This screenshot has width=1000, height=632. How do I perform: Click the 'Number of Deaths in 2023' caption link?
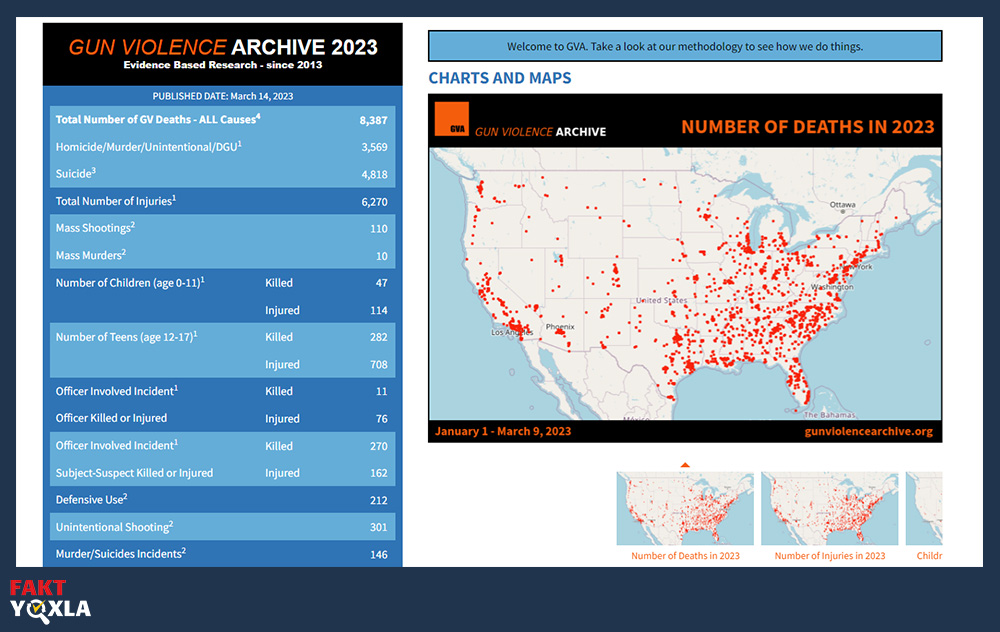(x=685, y=555)
